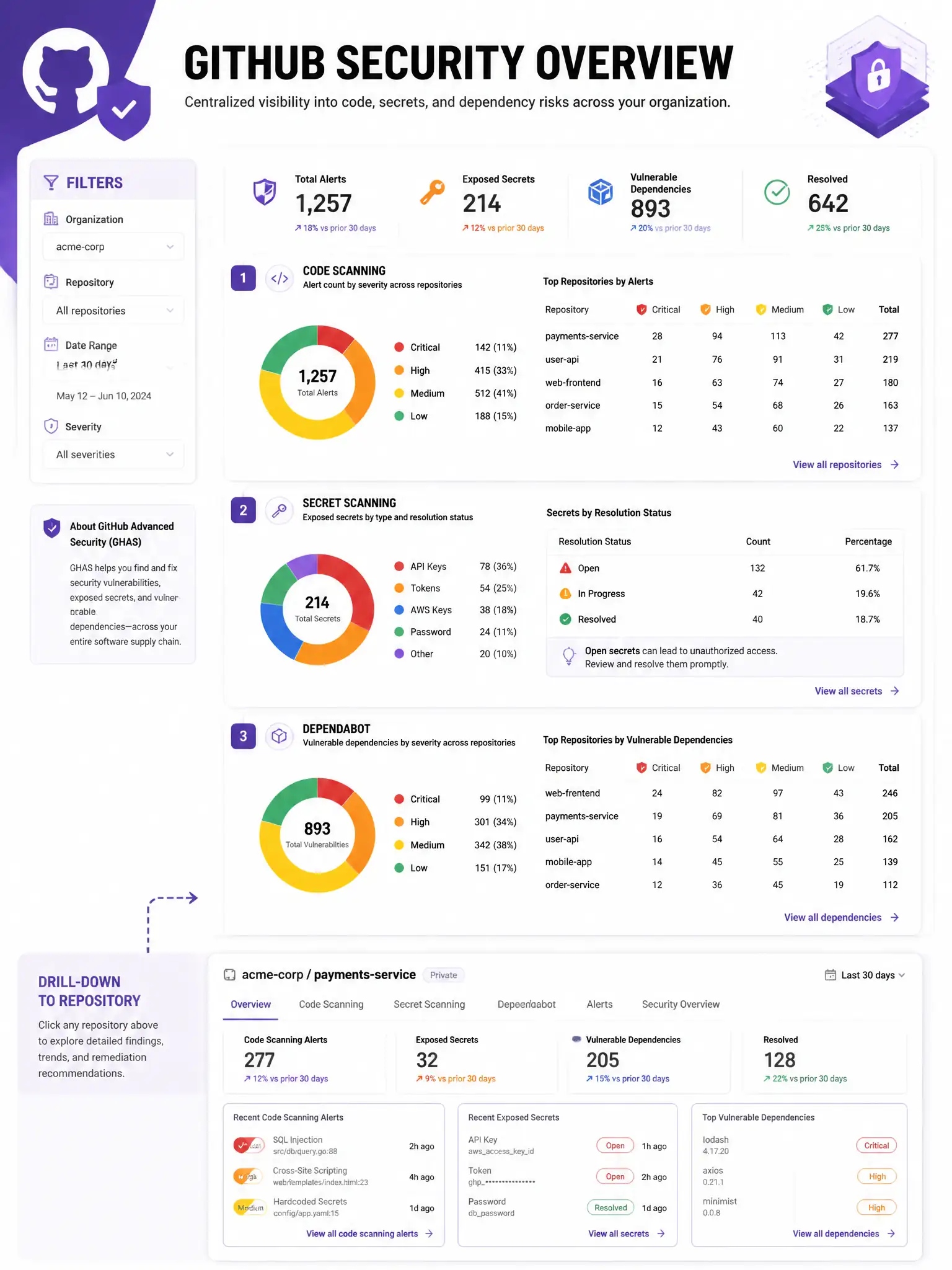
Task: Switch to the Overview tab
Action: pyautogui.click(x=250, y=1005)
